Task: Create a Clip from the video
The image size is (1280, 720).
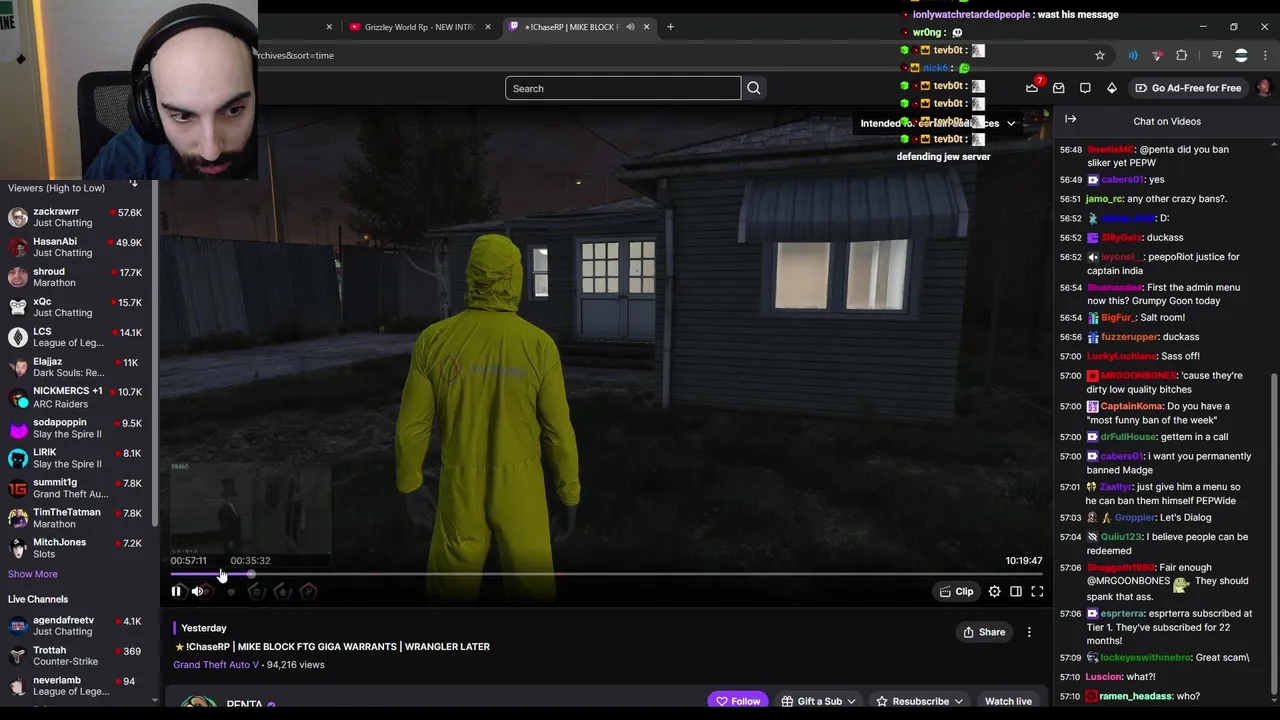Action: (956, 592)
